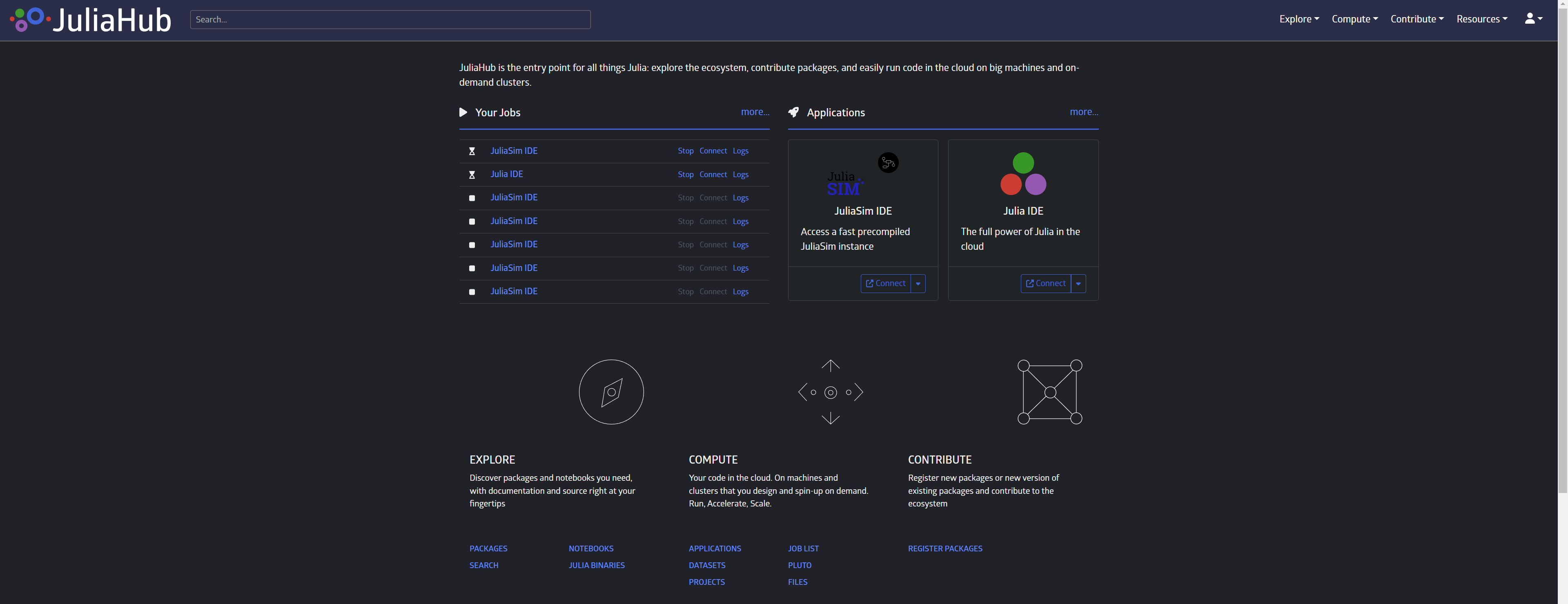Click hourglass status icon for Julia IDE job

tap(472, 175)
